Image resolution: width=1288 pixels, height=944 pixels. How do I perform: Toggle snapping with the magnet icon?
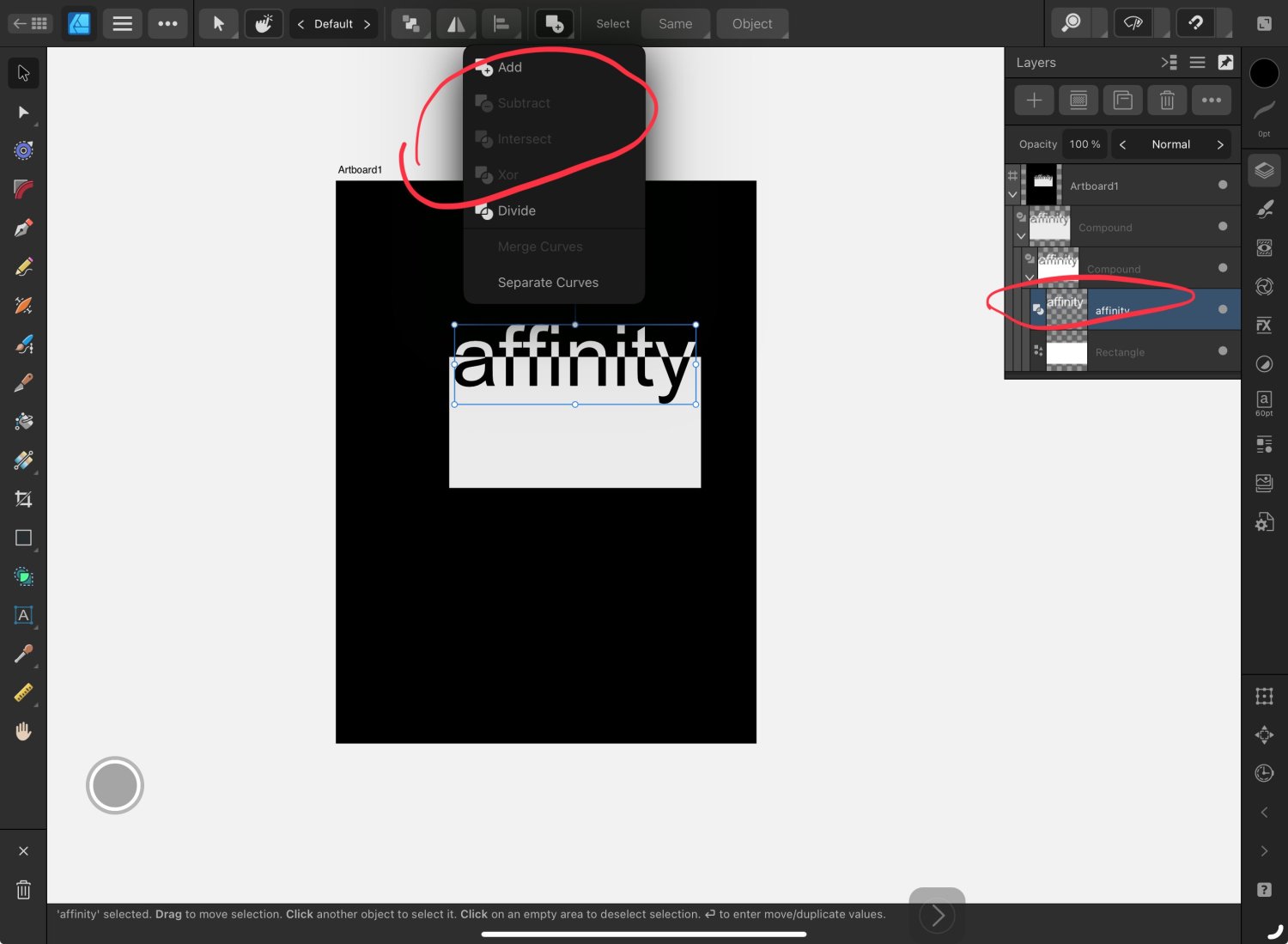click(1195, 23)
